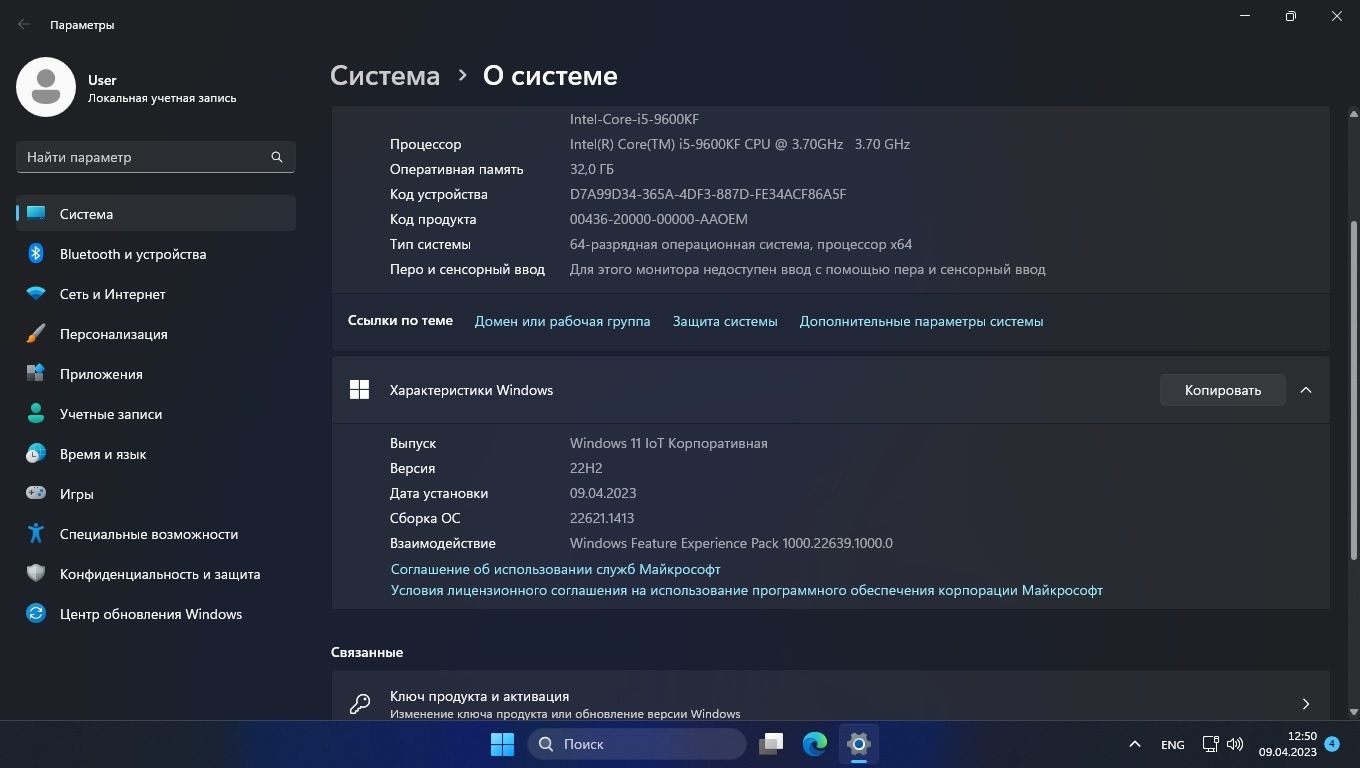Open Ключ продукта и активация chevron
Image resolution: width=1360 pixels, height=768 pixels.
[1306, 704]
